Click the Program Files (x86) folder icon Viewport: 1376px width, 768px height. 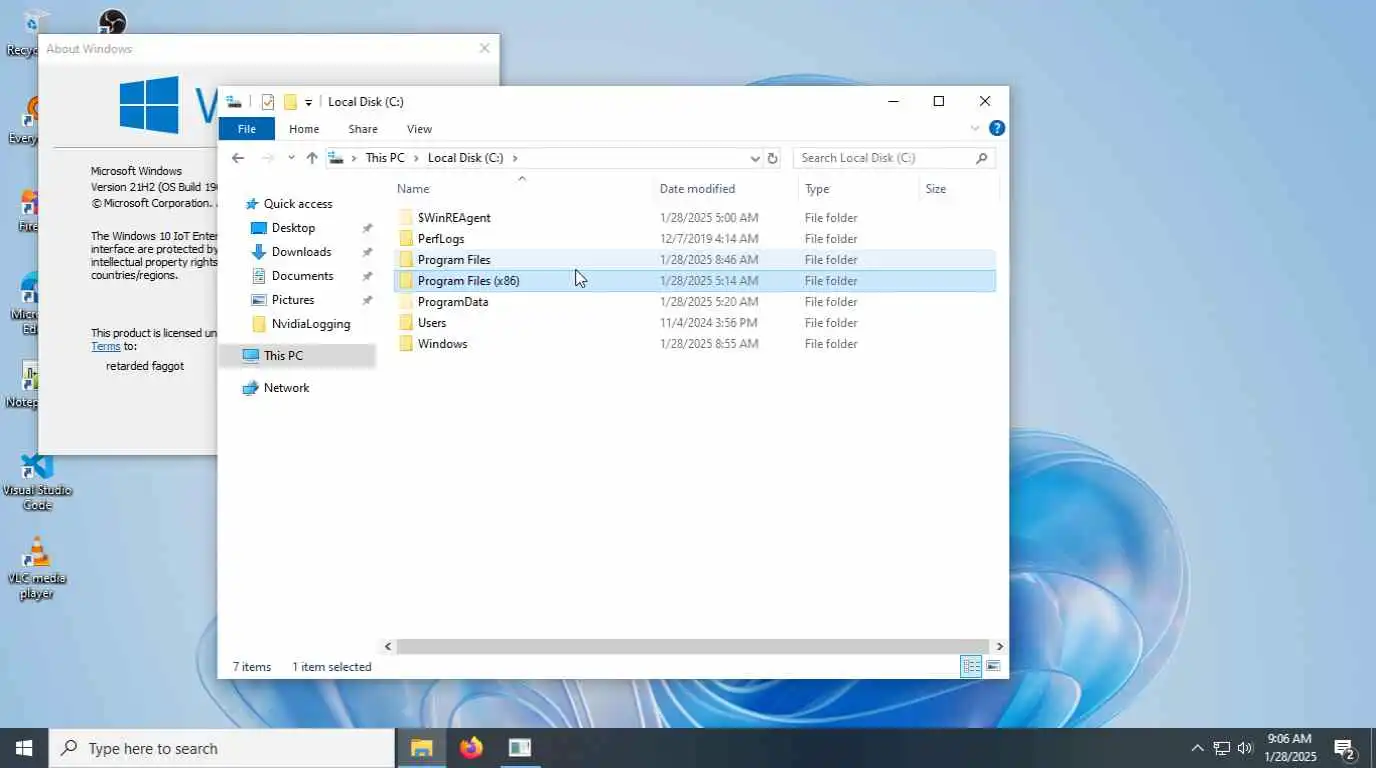(405, 281)
